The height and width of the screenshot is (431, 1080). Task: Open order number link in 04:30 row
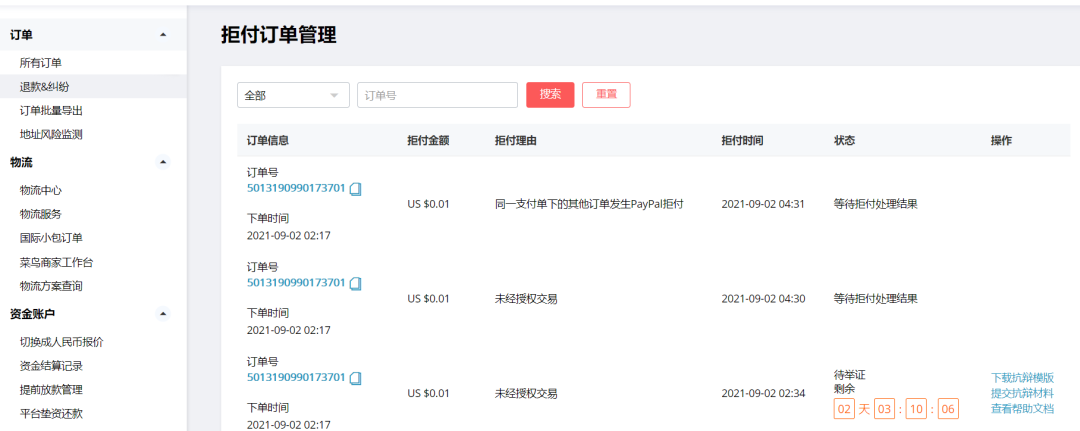296,282
